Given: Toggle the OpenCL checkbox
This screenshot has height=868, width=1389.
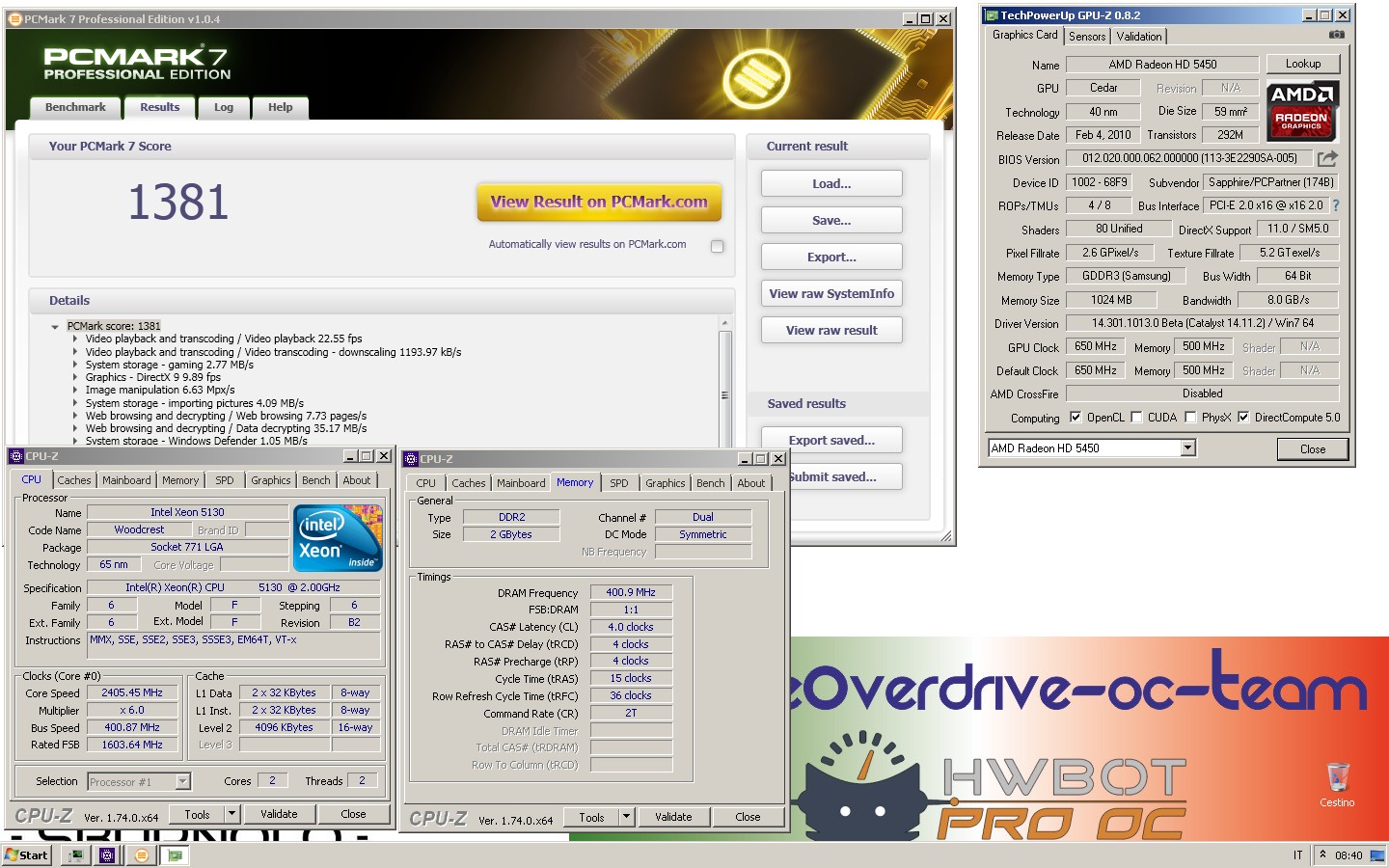Looking at the screenshot, I should click(x=1076, y=418).
